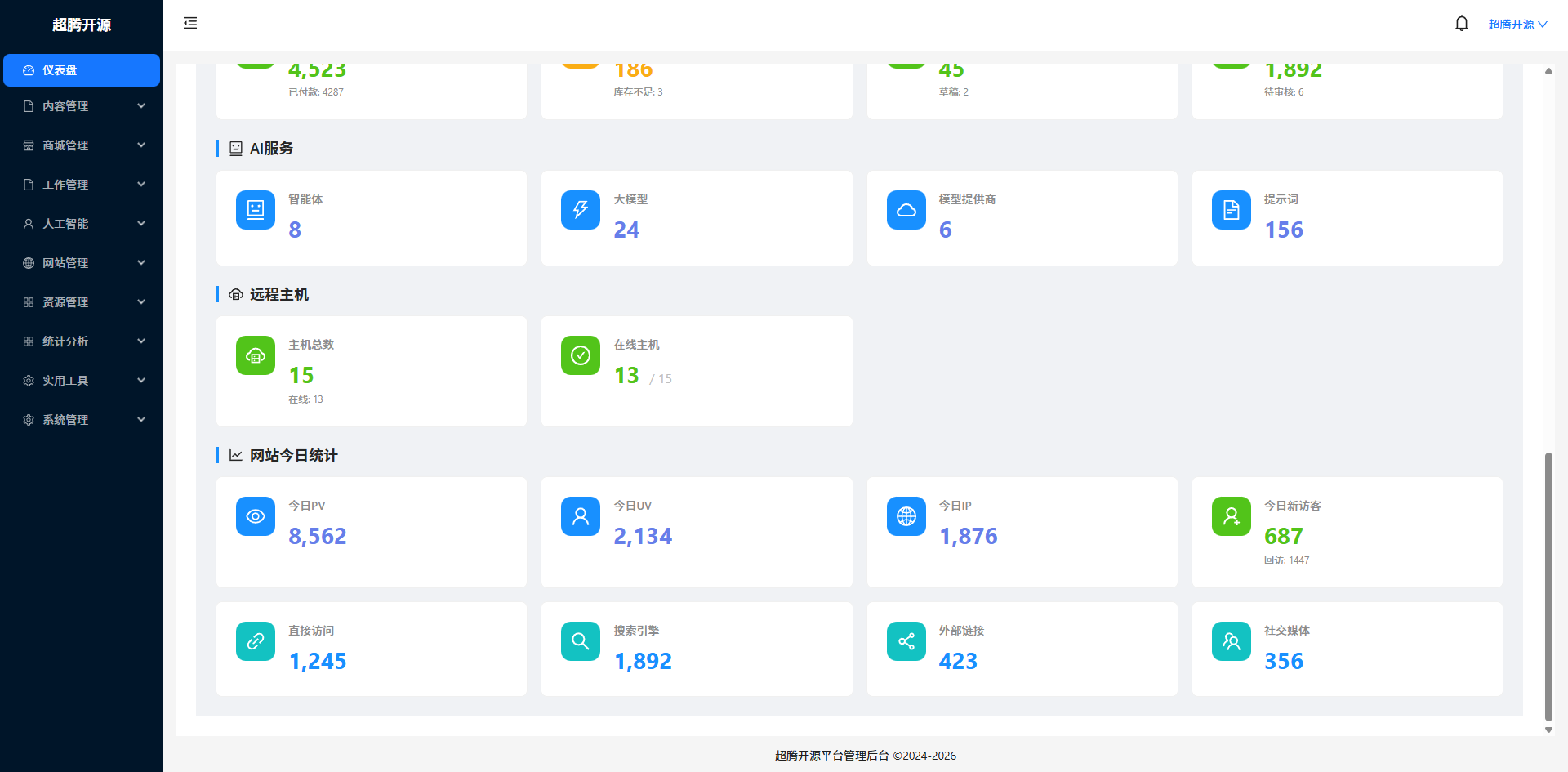This screenshot has width=1568, height=772.
Task: Click the 搜索引擎 magnifier icon
Action: [581, 641]
